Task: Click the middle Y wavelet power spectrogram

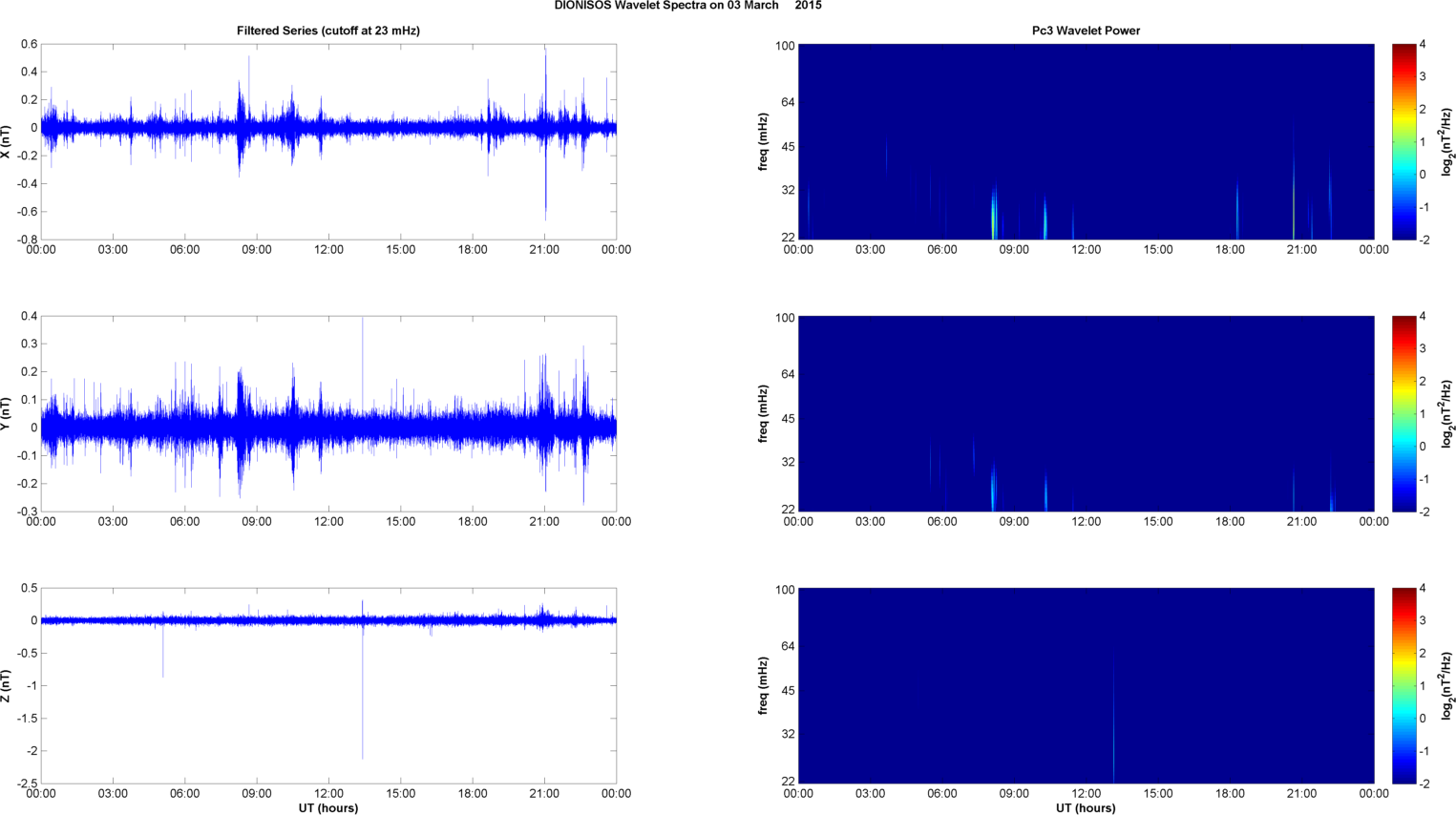Action: pos(1086,413)
